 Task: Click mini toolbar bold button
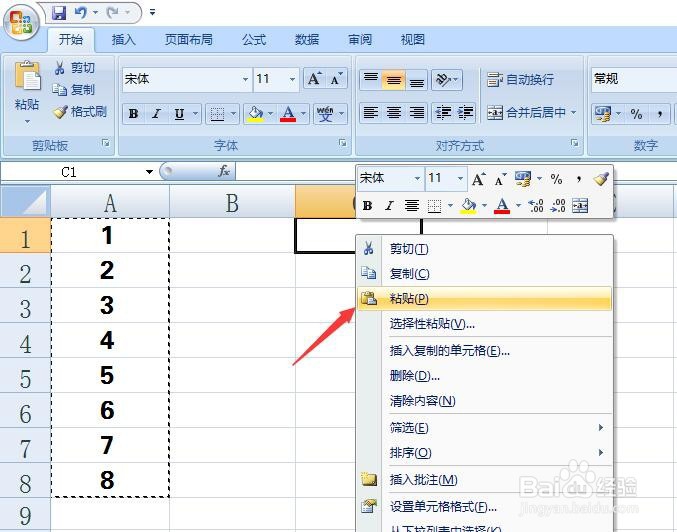click(367, 206)
